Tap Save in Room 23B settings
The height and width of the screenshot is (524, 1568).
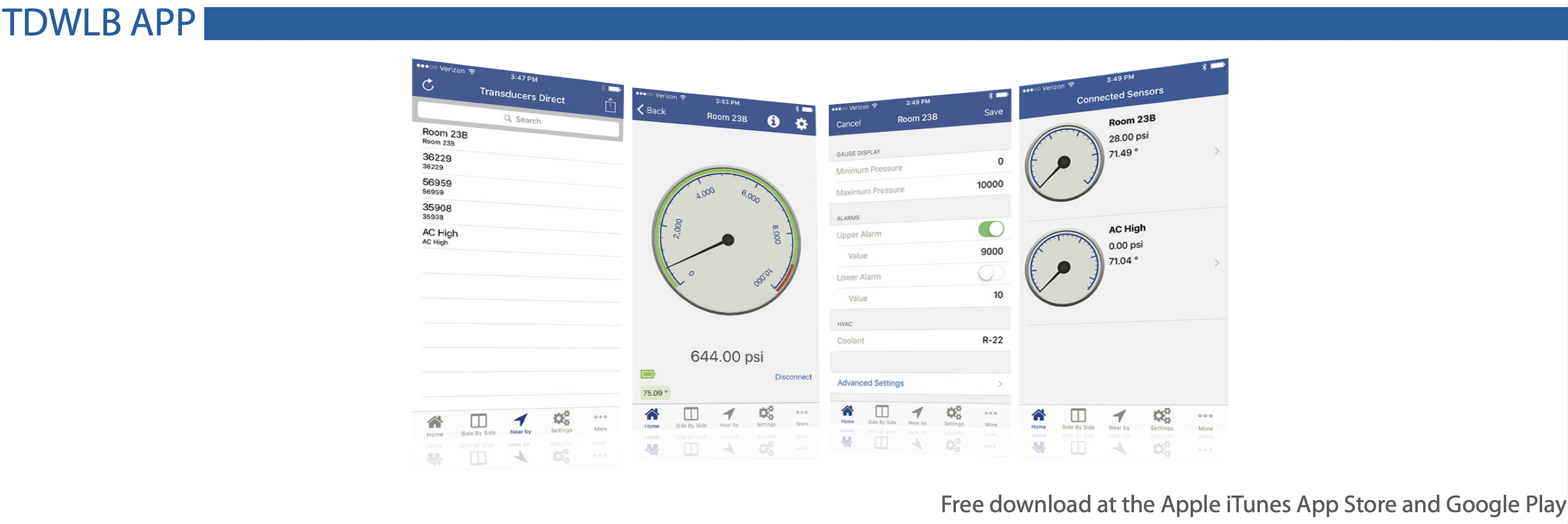(x=993, y=112)
